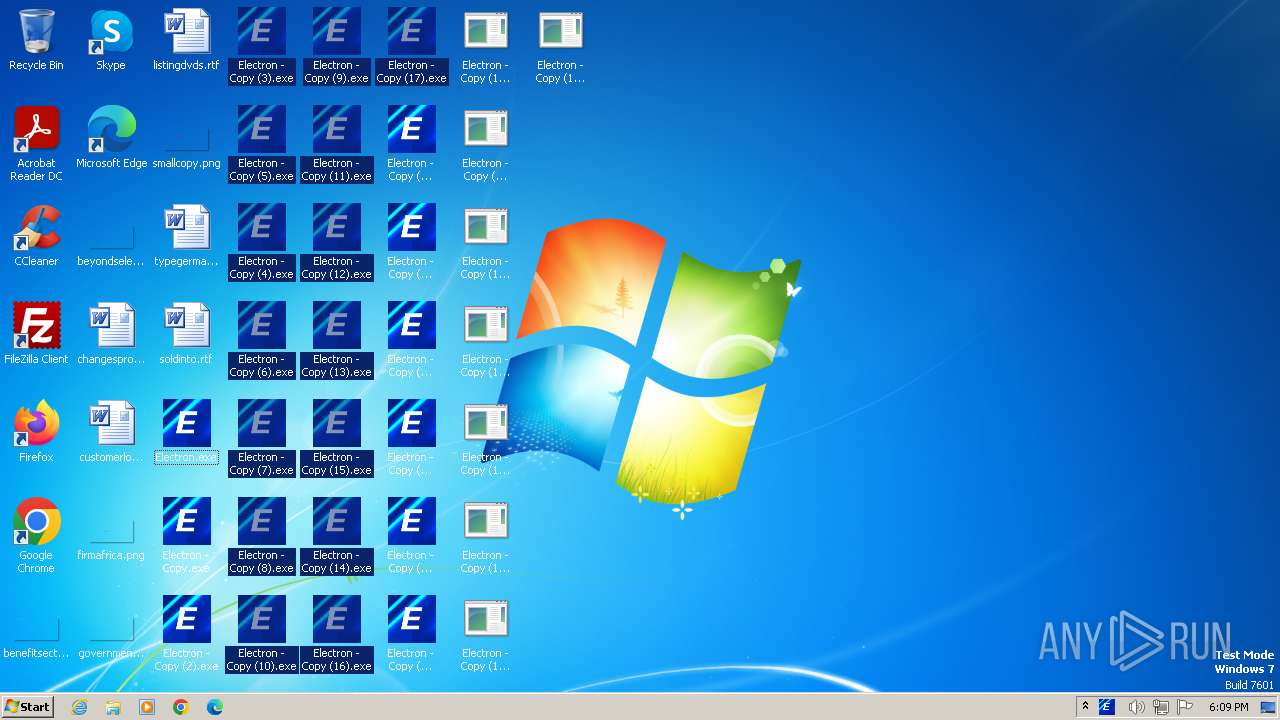Select the Electron - Copy (6).exe icon

[261, 339]
